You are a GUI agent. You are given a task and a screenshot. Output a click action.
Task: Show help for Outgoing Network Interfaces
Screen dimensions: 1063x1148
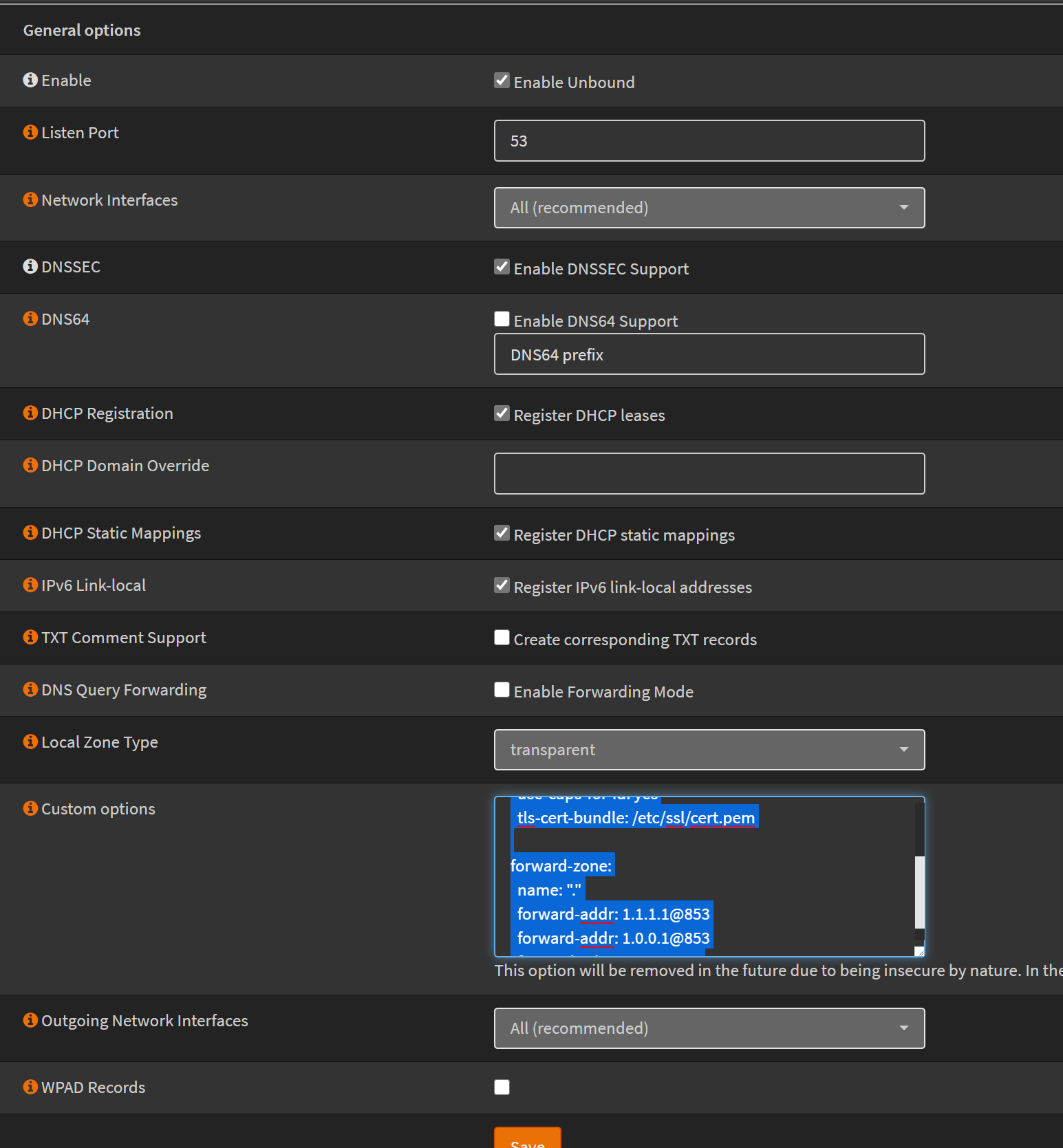pyautogui.click(x=30, y=1020)
